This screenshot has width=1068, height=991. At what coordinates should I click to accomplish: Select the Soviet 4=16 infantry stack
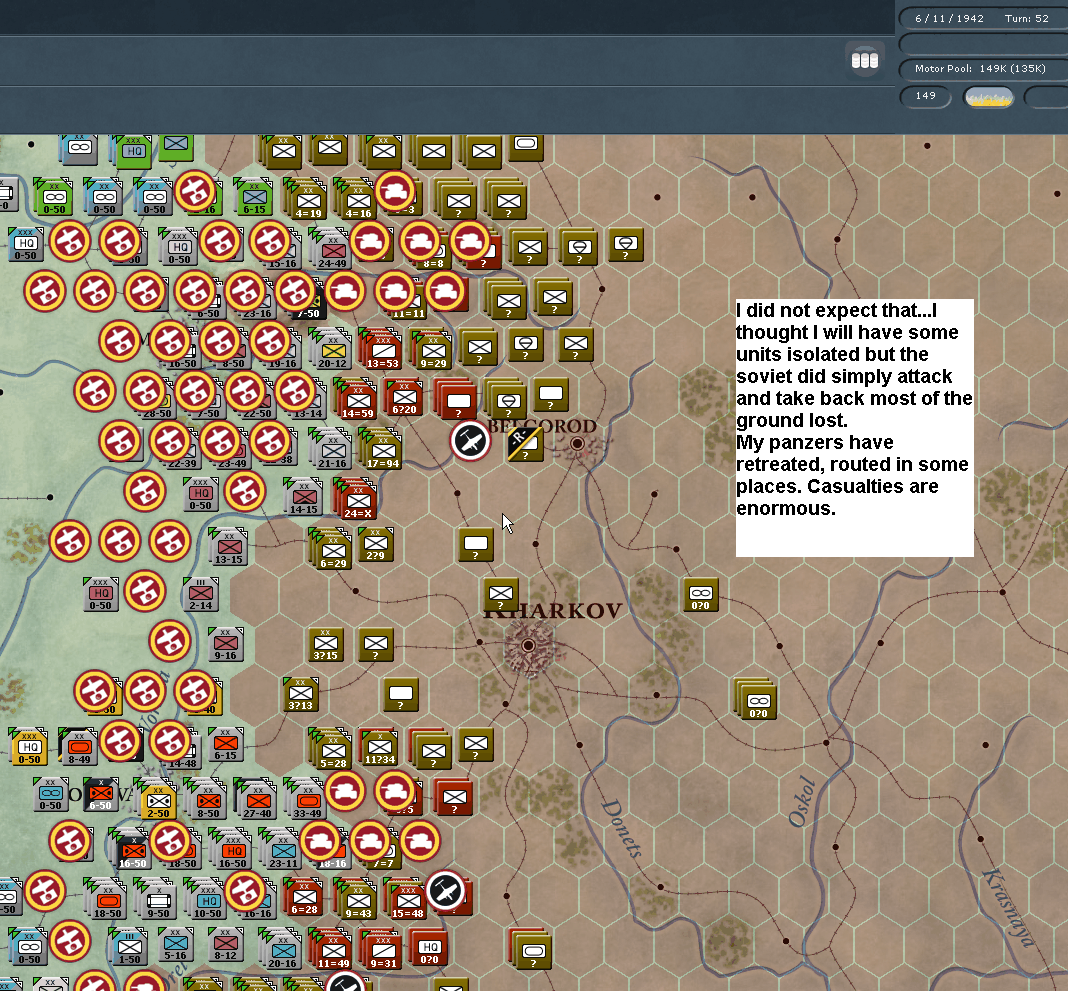point(357,200)
